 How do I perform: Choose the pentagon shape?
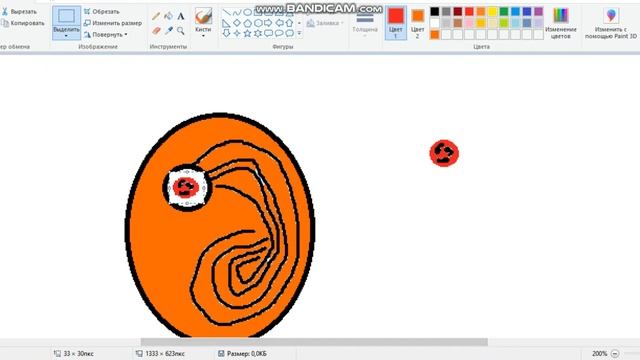coord(247,23)
